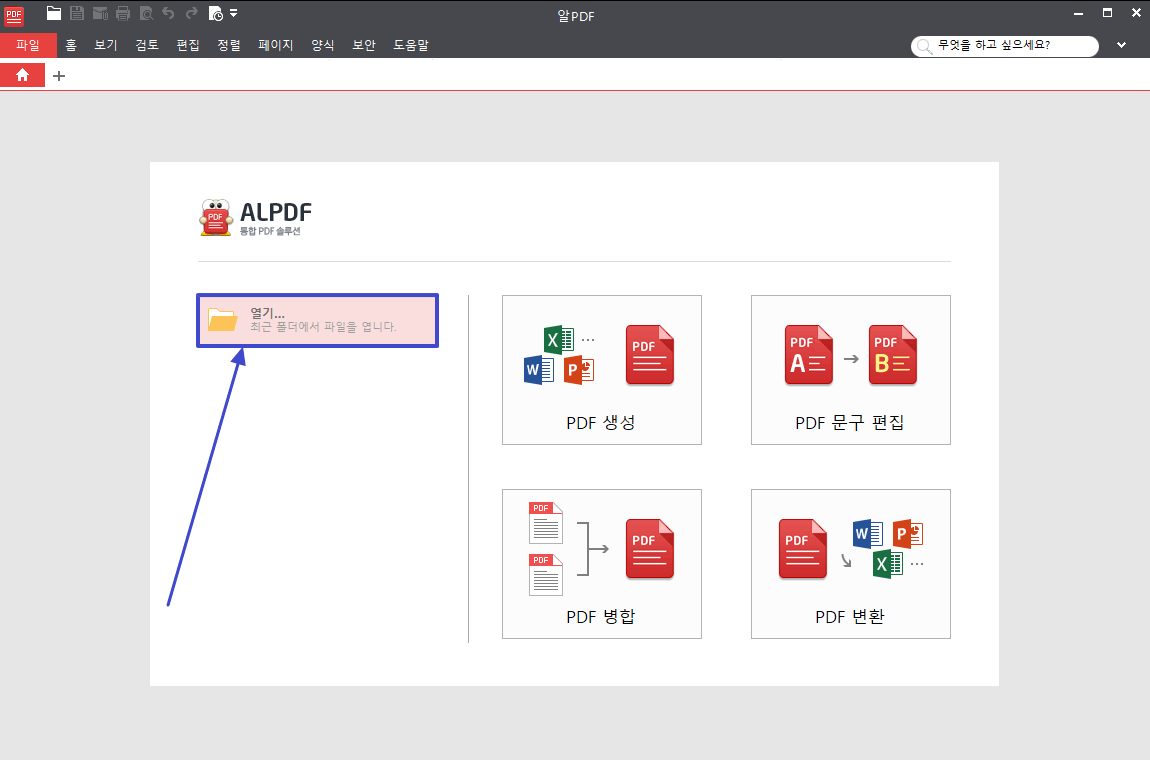Click the Save floppy disk icon
Image resolution: width=1150 pixels, height=760 pixels.
(x=77, y=12)
